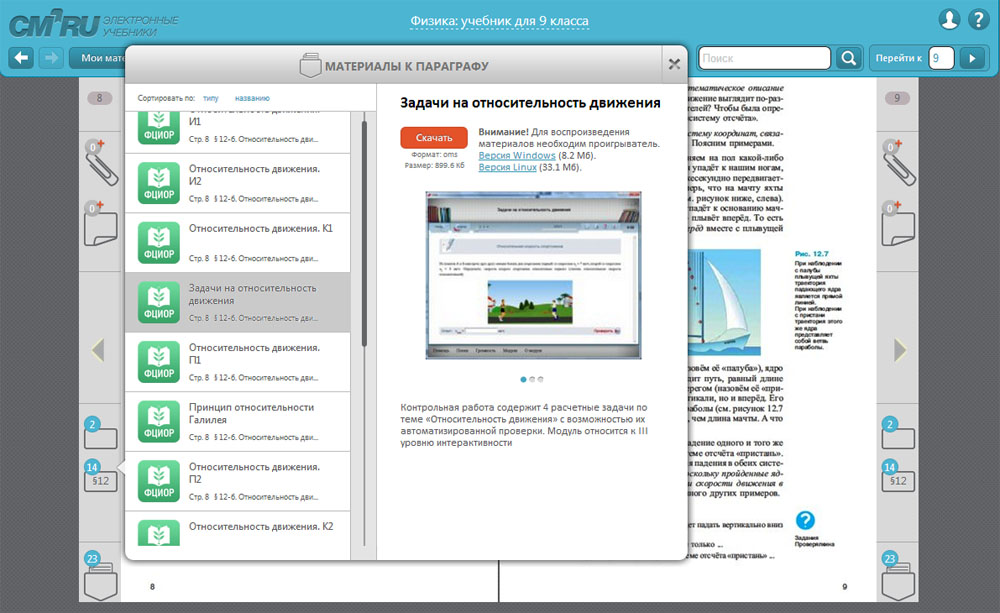Viewport: 1000px width, 613px height.
Task: Open the right-side notes sticky icon
Action: click(898, 224)
